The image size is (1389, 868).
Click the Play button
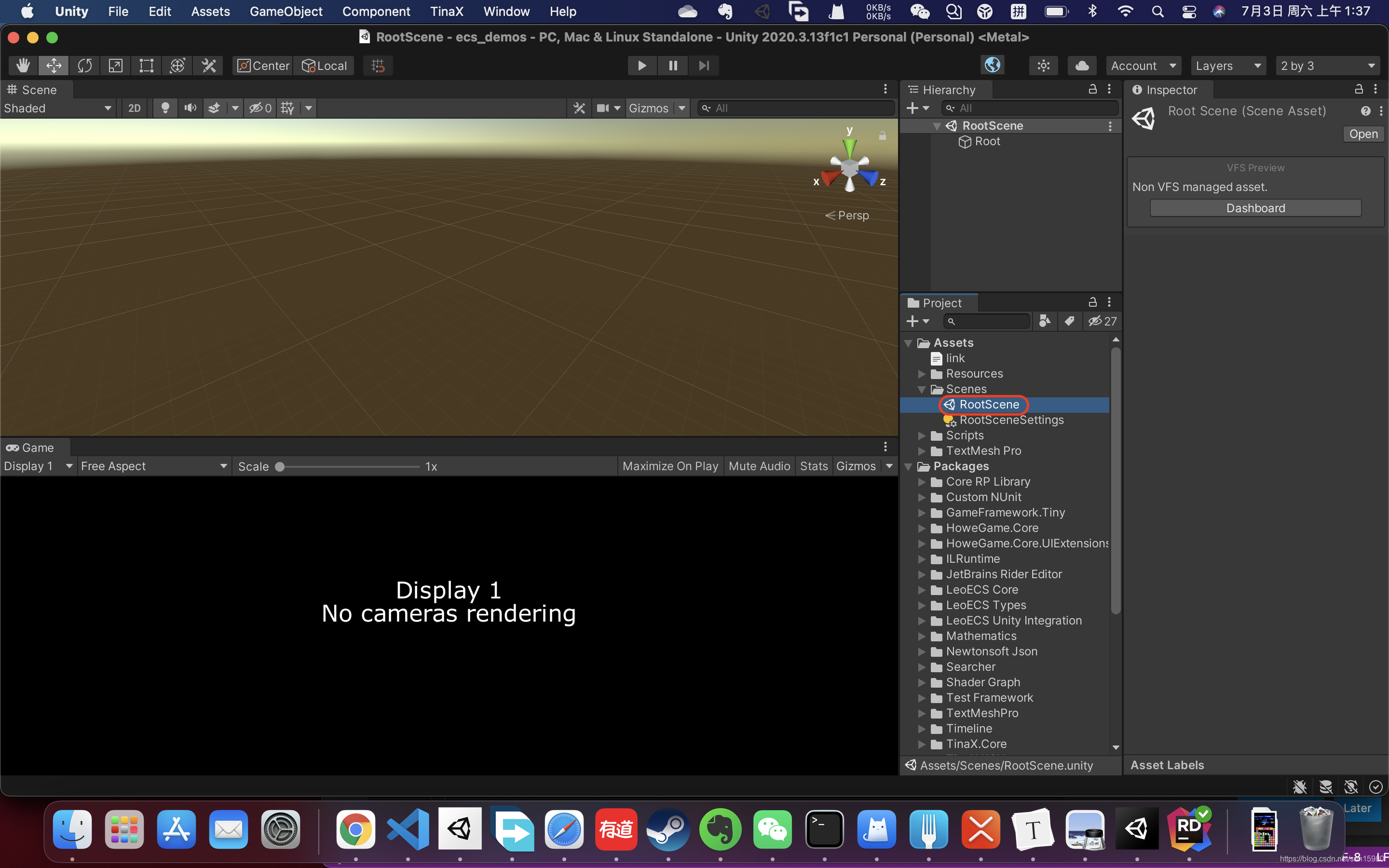(642, 66)
